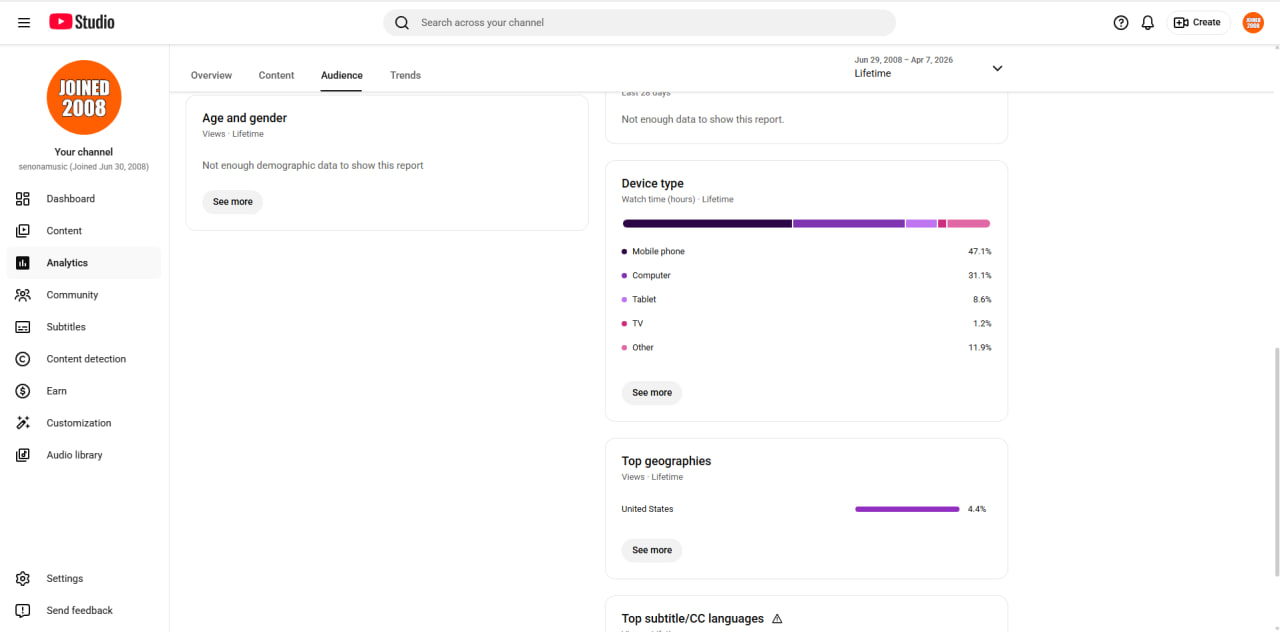Click the Top subtitle/CC languages heading
The width and height of the screenshot is (1280, 632).
(x=693, y=619)
